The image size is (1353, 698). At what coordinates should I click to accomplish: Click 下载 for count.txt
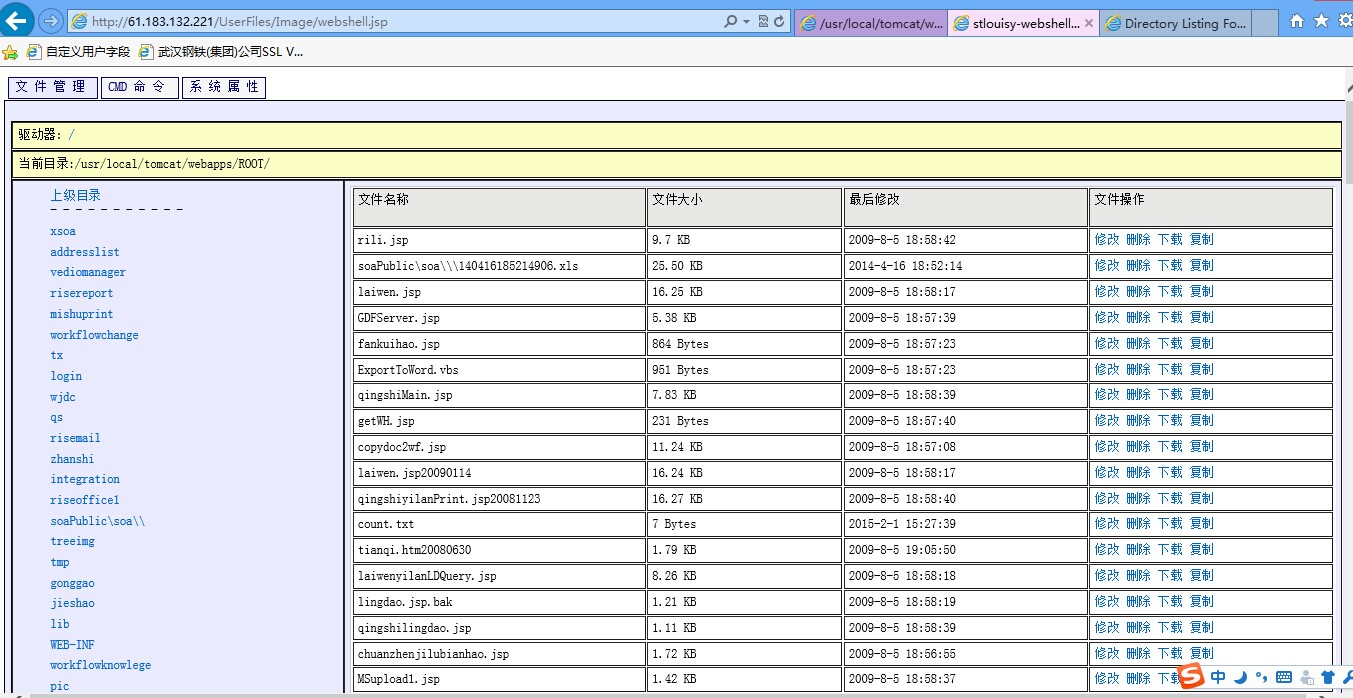coord(1170,524)
